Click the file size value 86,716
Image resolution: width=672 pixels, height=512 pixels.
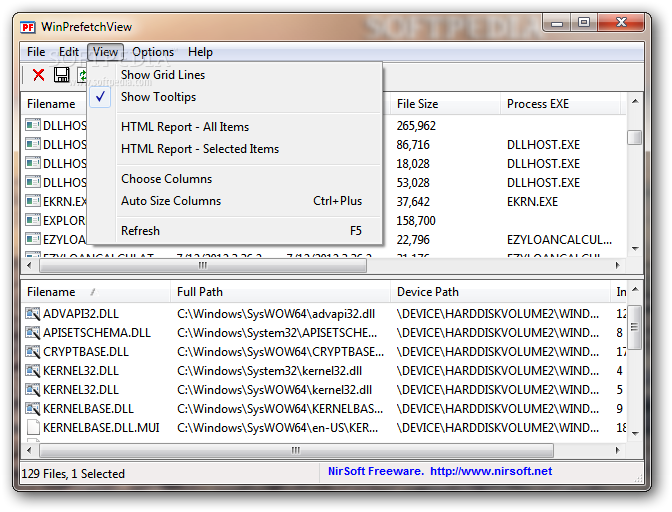(413, 145)
